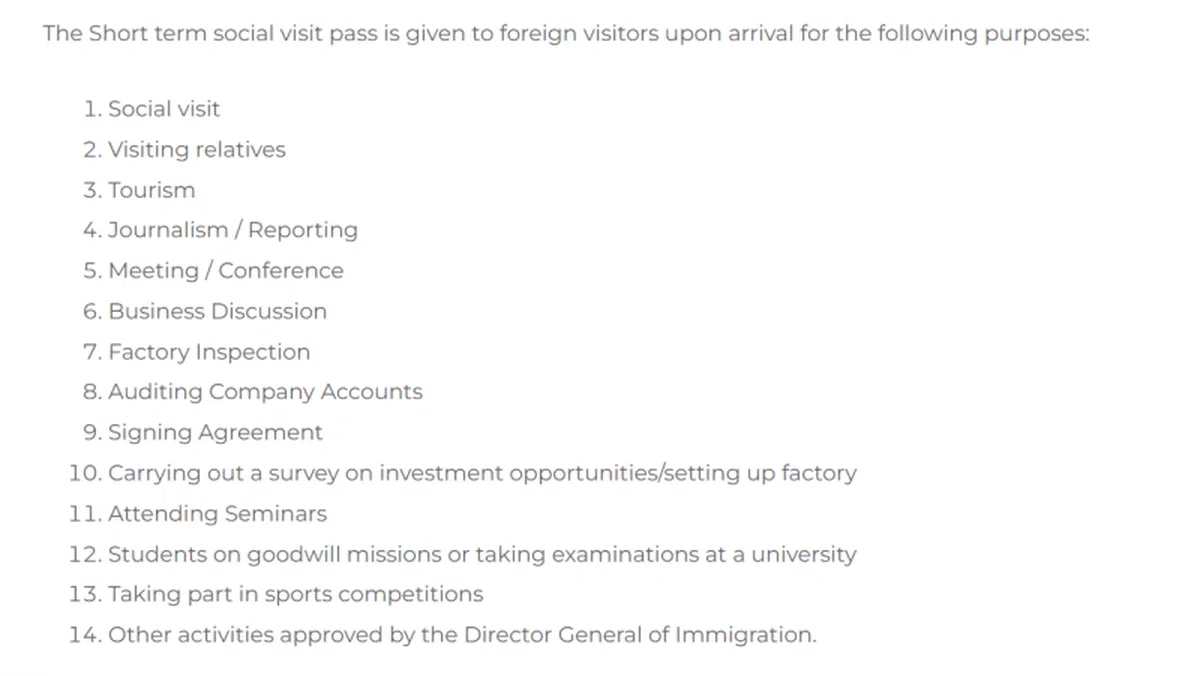1200x676 pixels.
Task: Click the 'Signing Agreement' list item
Action: click(x=215, y=433)
